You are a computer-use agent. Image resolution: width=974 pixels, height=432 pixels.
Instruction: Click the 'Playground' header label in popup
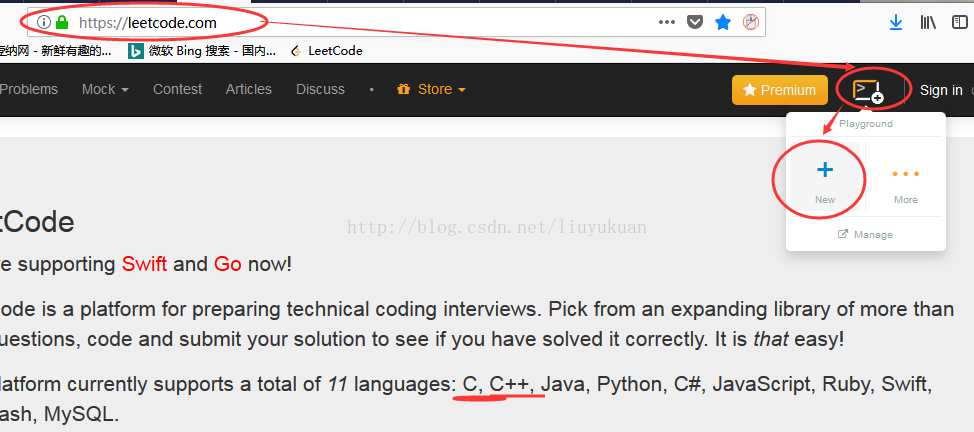866,124
